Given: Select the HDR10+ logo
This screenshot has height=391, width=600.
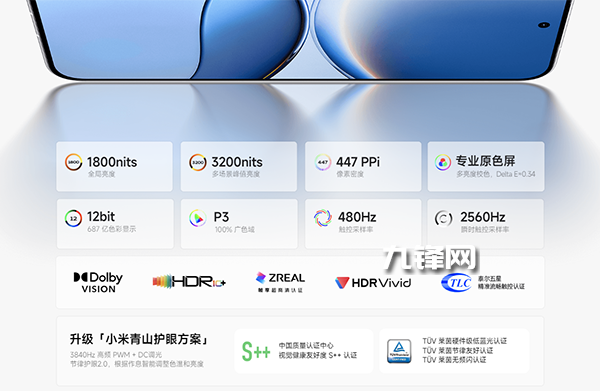Looking at the screenshot, I should (189, 282).
